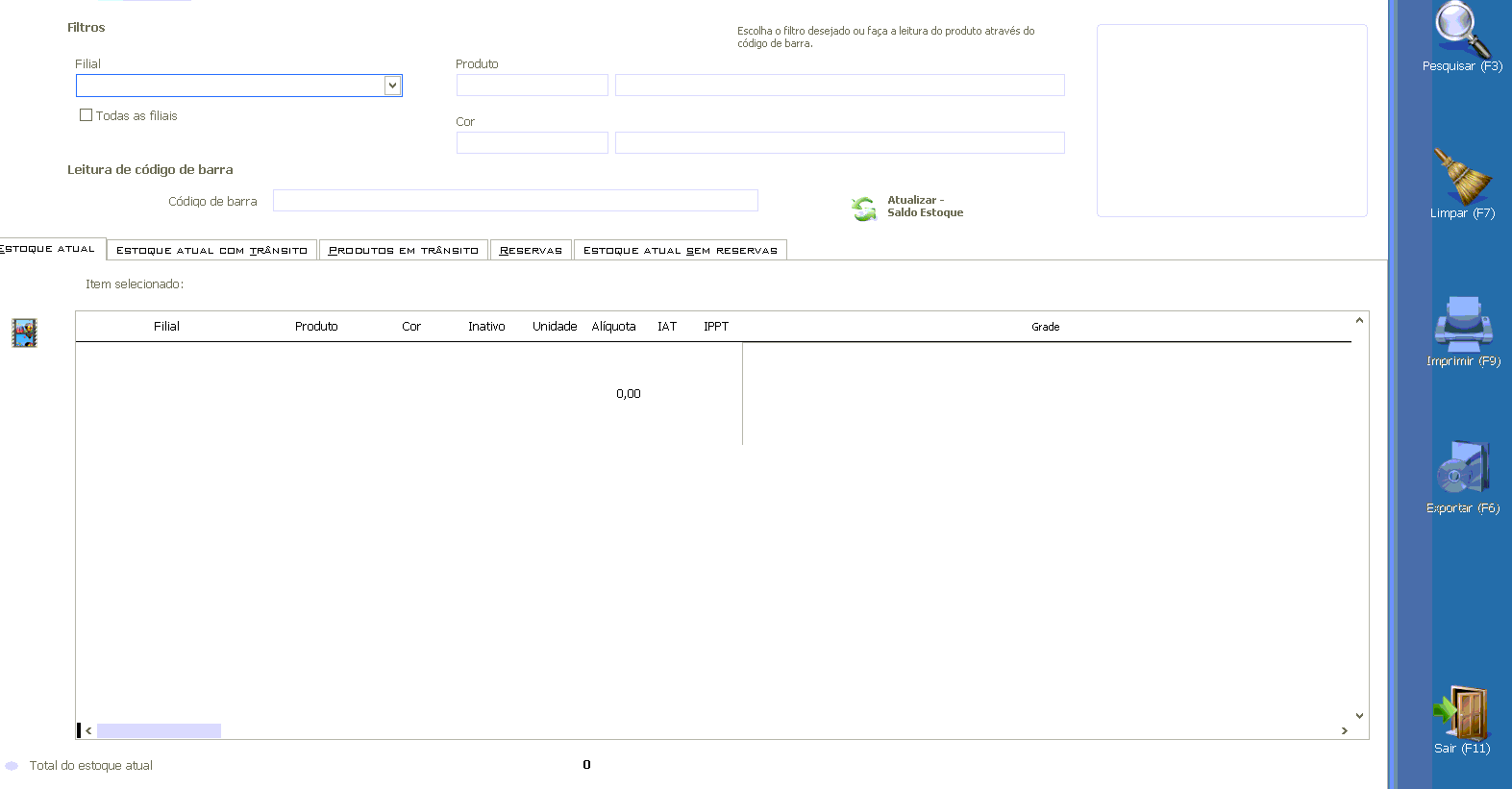The image size is (1512, 789).
Task: Click the image icon left of the grid
Action: click(x=24, y=333)
